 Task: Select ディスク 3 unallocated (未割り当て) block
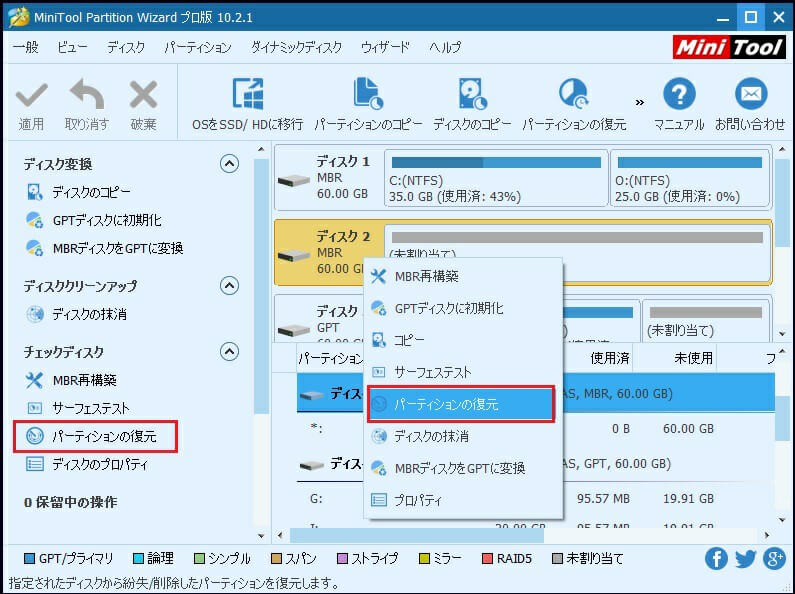(x=706, y=320)
